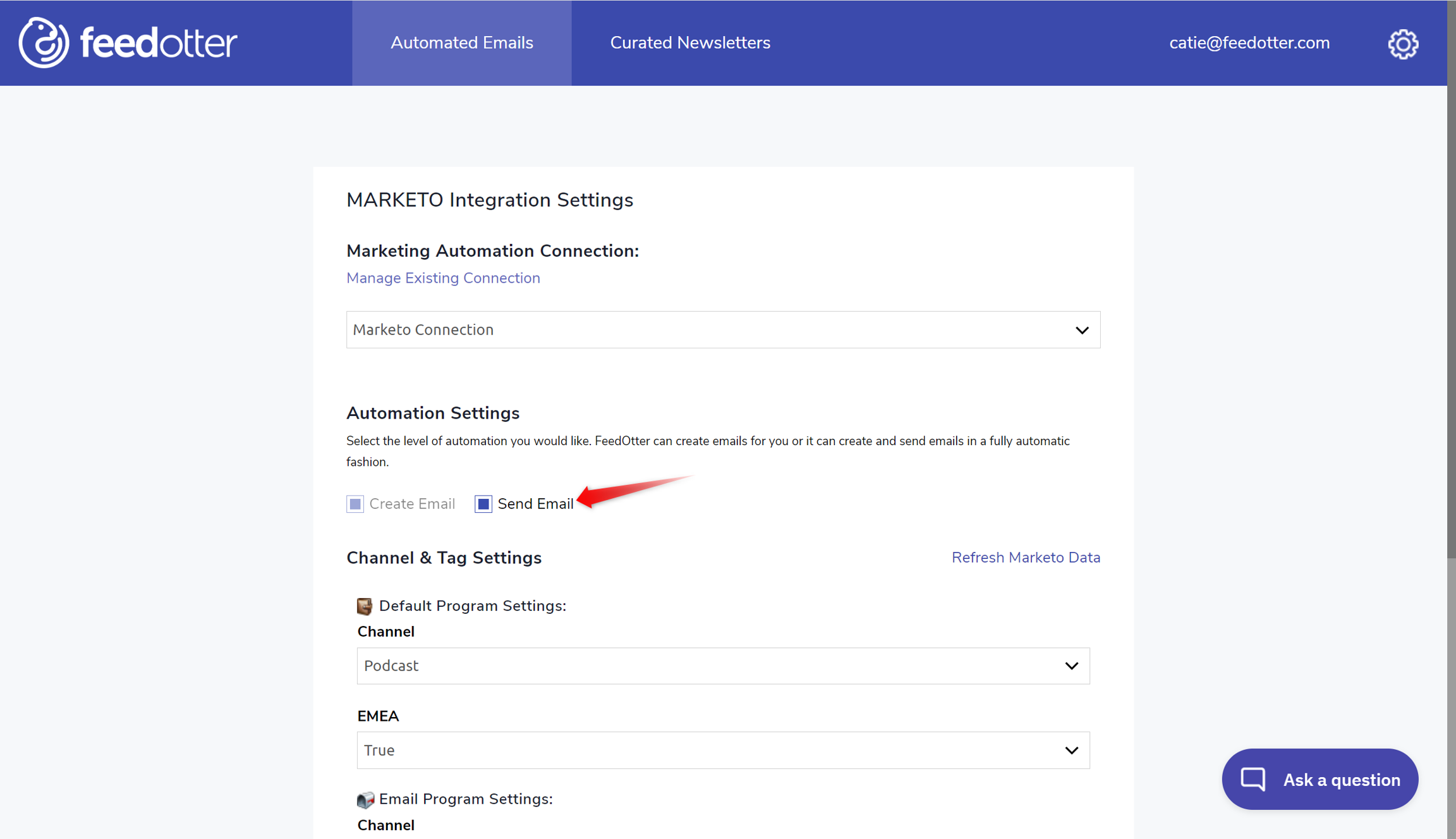
Task: Switch to the Automated Emails tab
Action: tap(462, 43)
